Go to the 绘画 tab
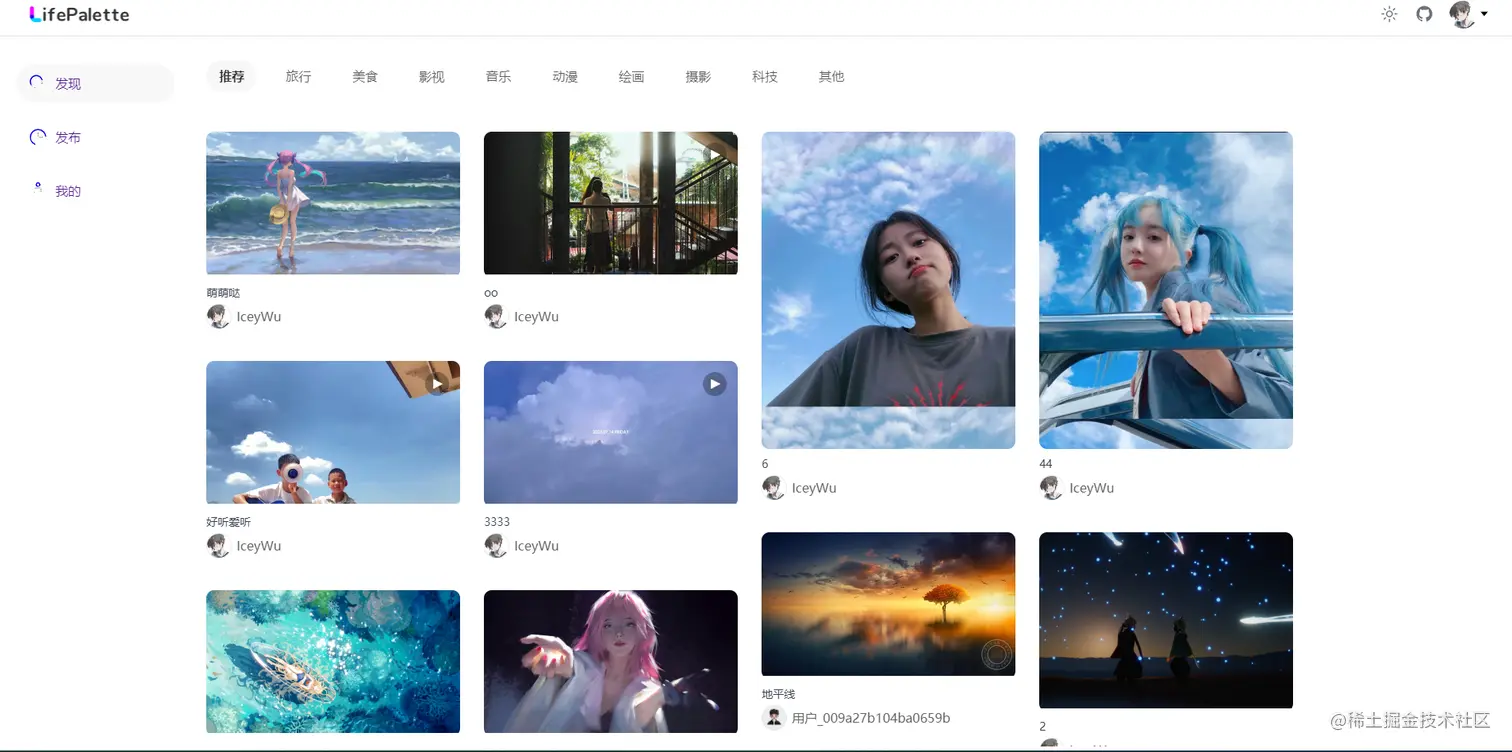This screenshot has height=752, width=1512. [x=632, y=76]
